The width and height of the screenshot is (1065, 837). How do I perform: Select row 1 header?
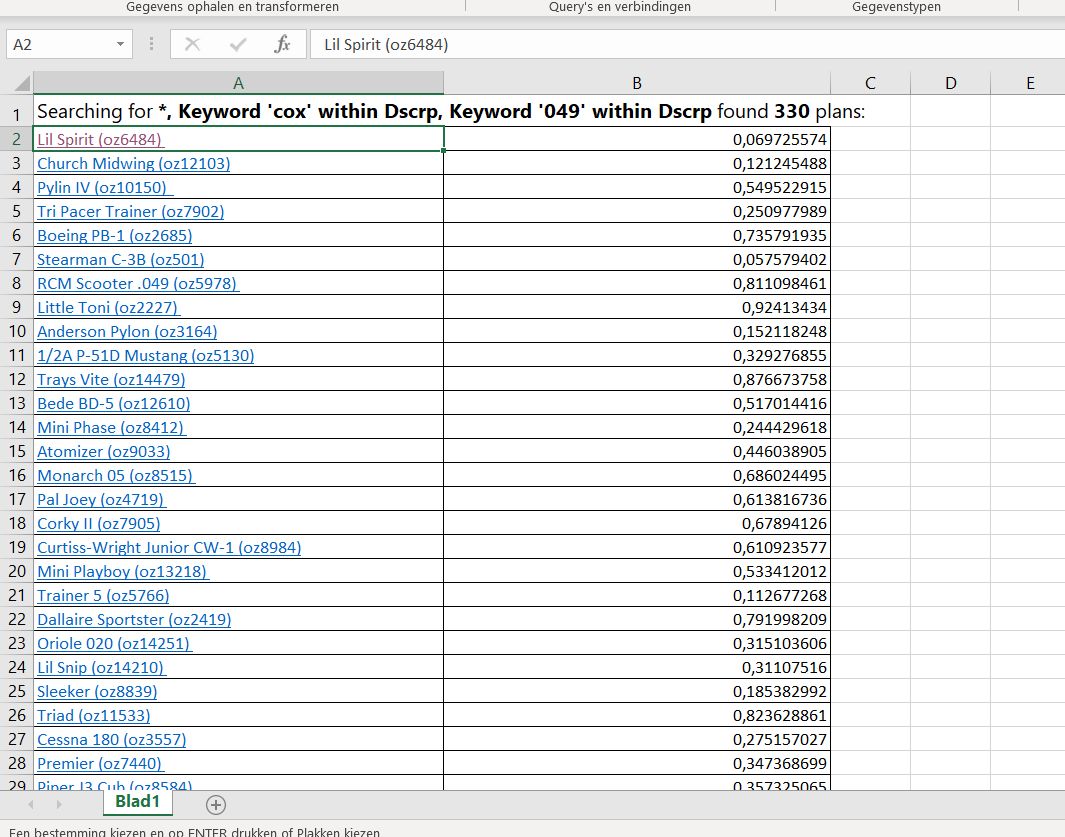[x=16, y=112]
